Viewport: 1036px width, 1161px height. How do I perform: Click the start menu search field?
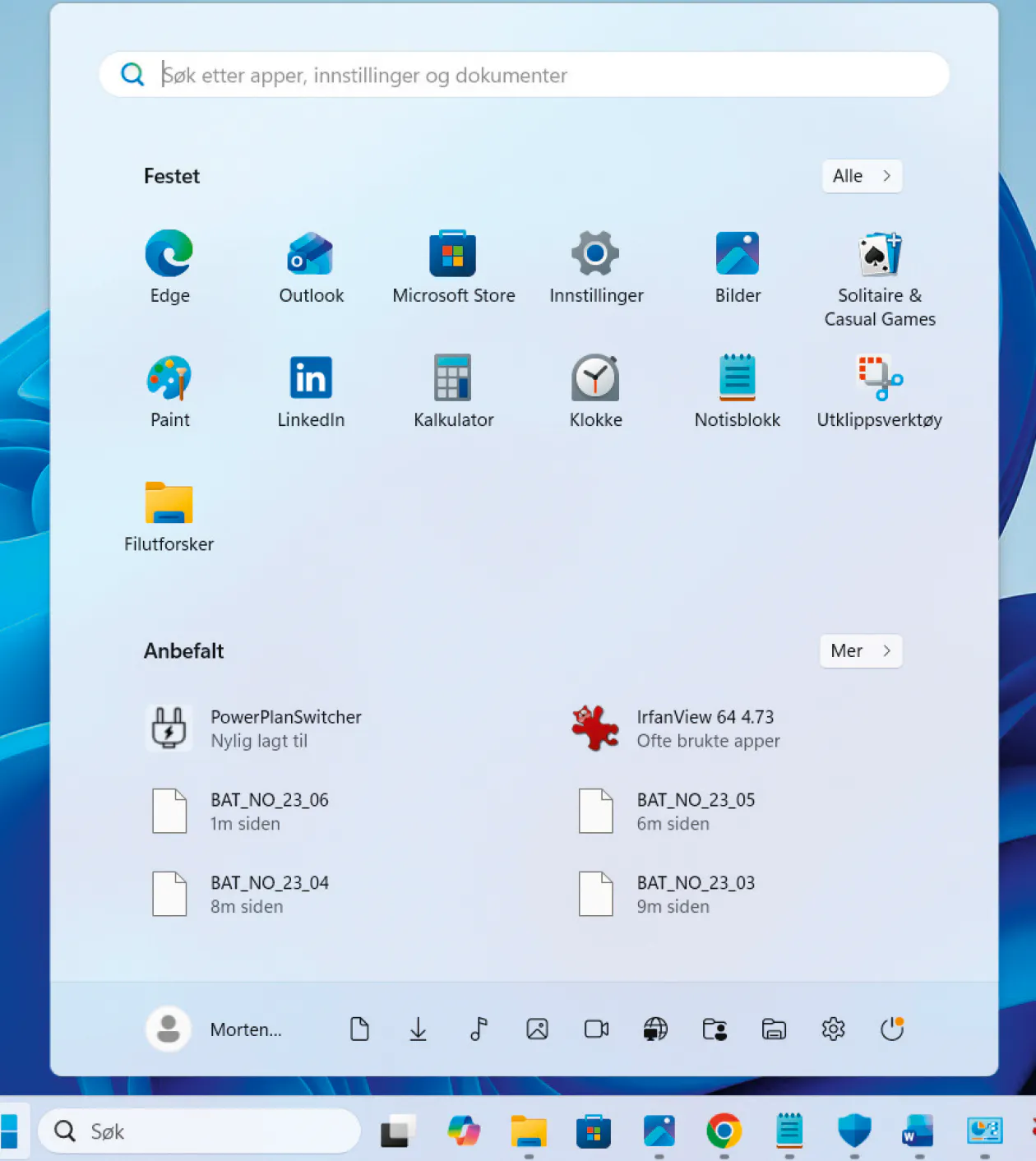tap(525, 75)
